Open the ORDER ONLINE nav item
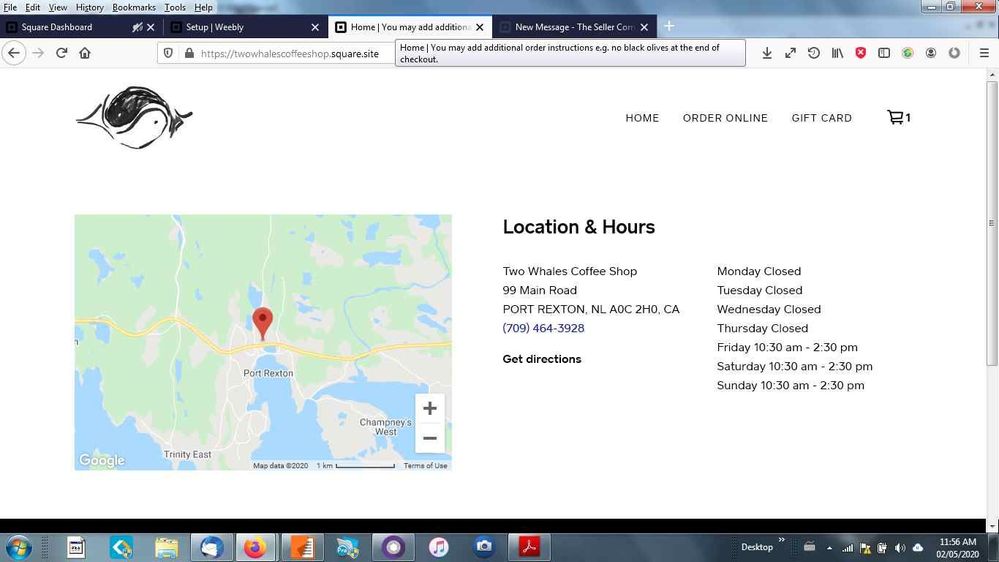This screenshot has height=562, width=999. coord(725,118)
